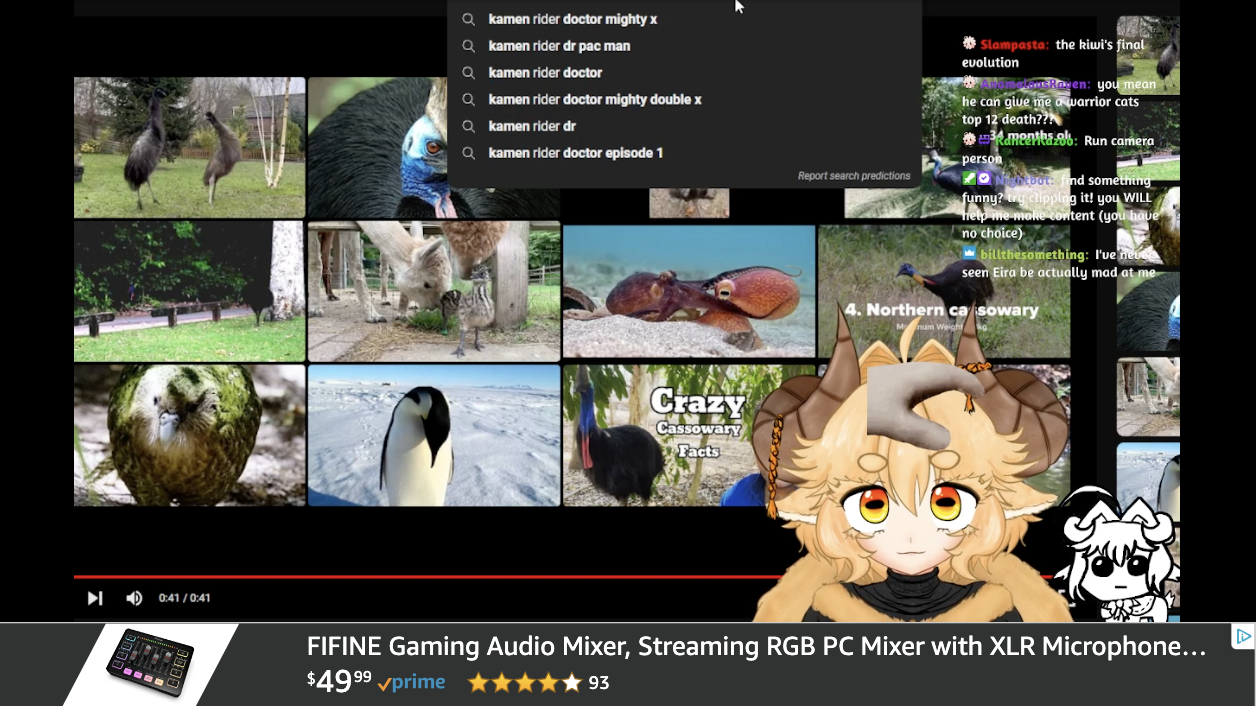
Task: Open the FIFINE Gaming Audio Mixer ad title
Action: click(756, 647)
